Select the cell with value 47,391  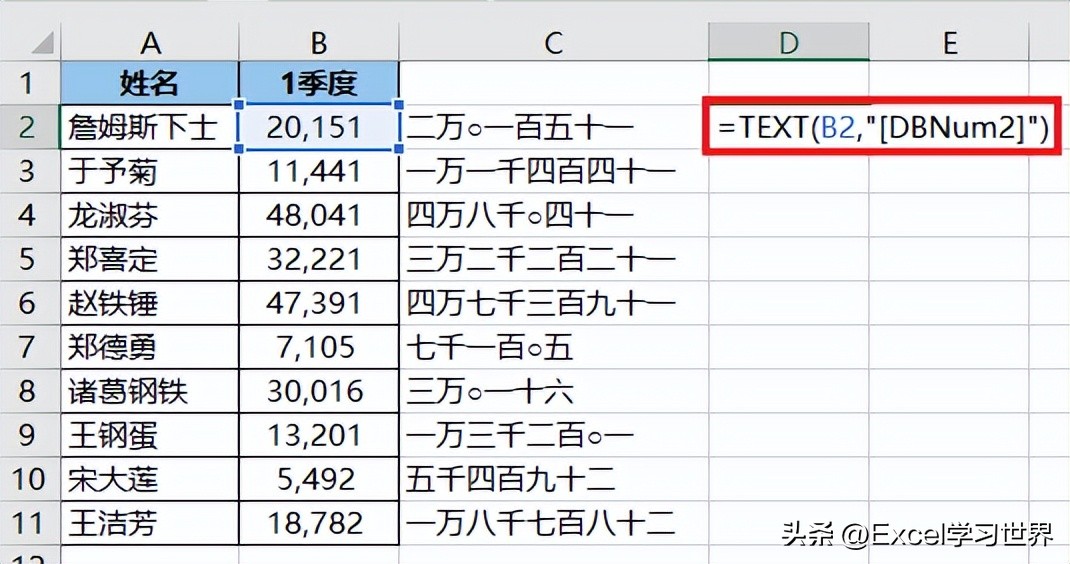click(x=319, y=303)
